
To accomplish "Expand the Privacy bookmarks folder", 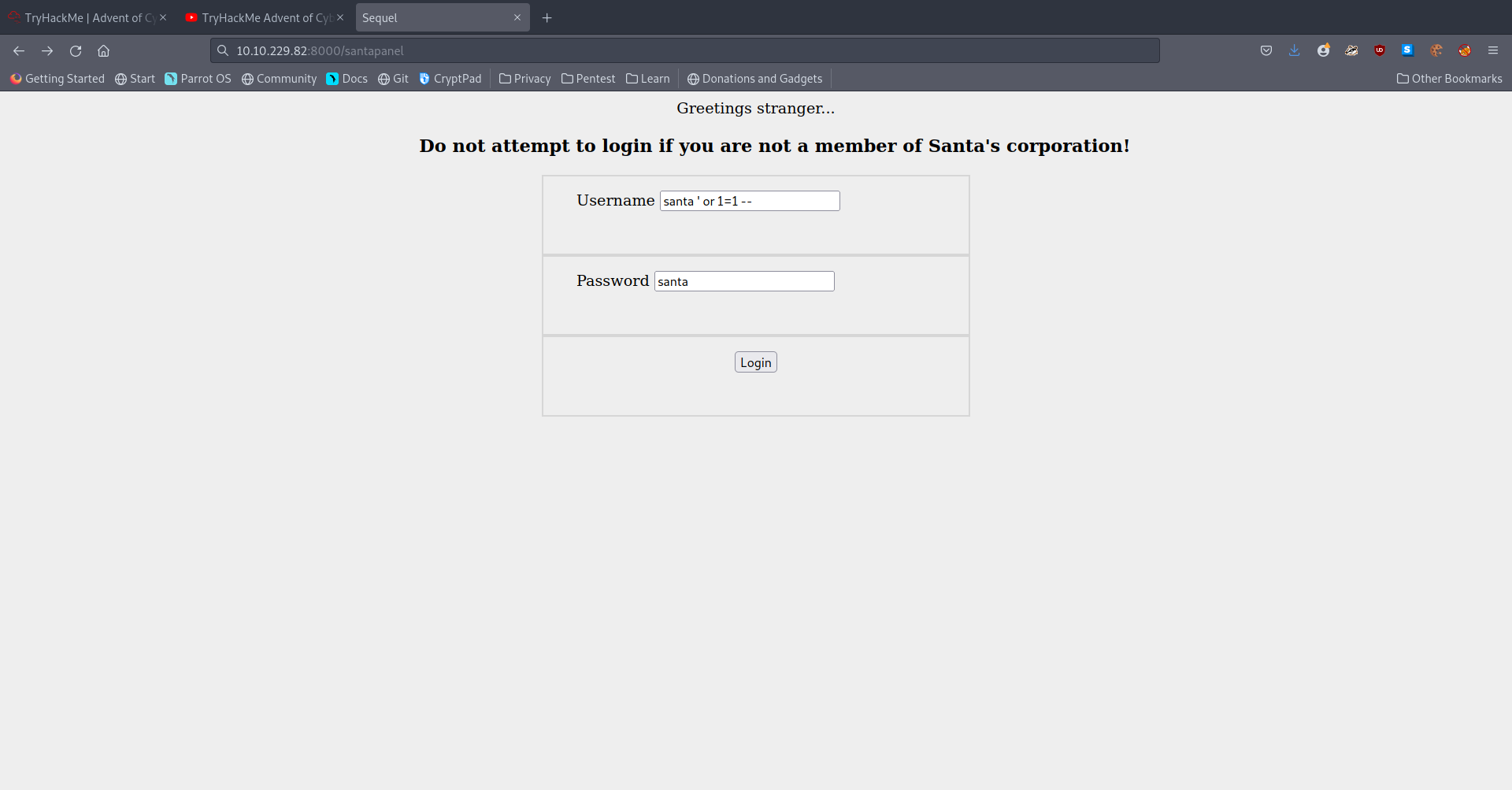I will pyautogui.click(x=524, y=79).
